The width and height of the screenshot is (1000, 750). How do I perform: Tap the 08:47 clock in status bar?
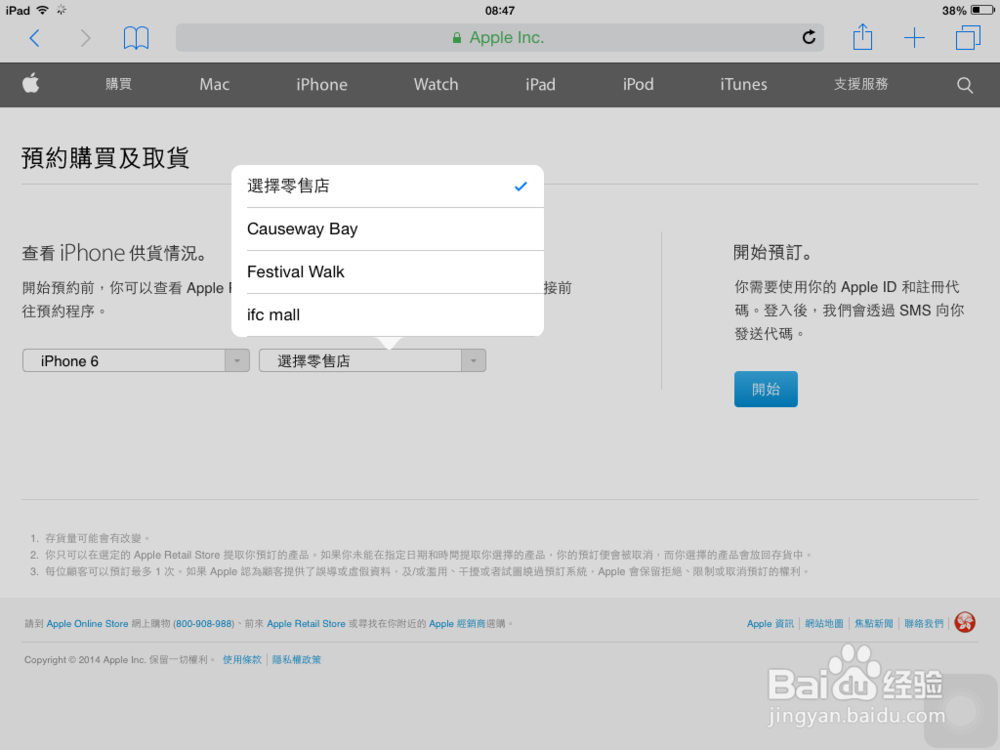pos(499,10)
